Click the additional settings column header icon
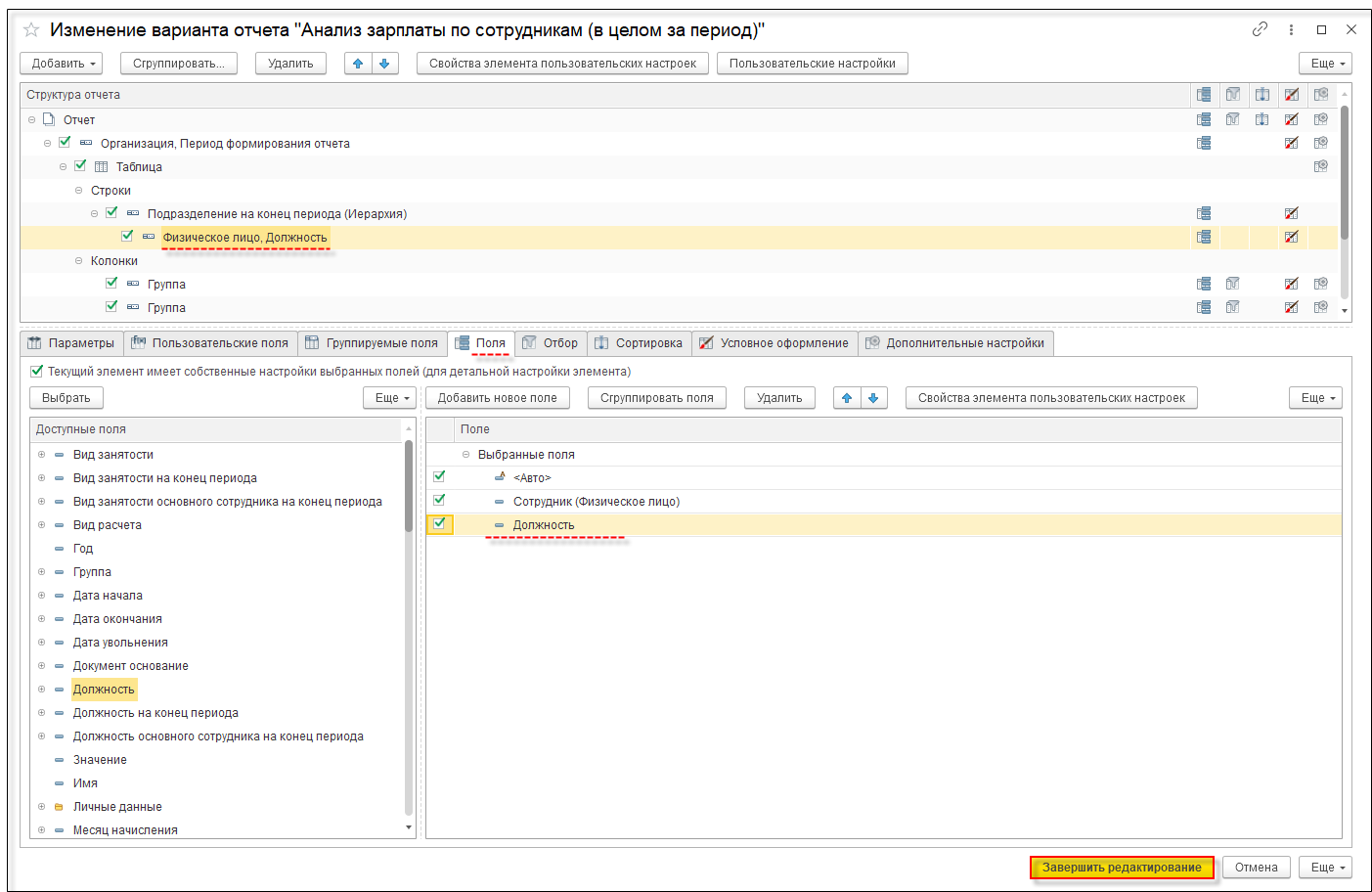The image size is (1372, 892). (1321, 95)
